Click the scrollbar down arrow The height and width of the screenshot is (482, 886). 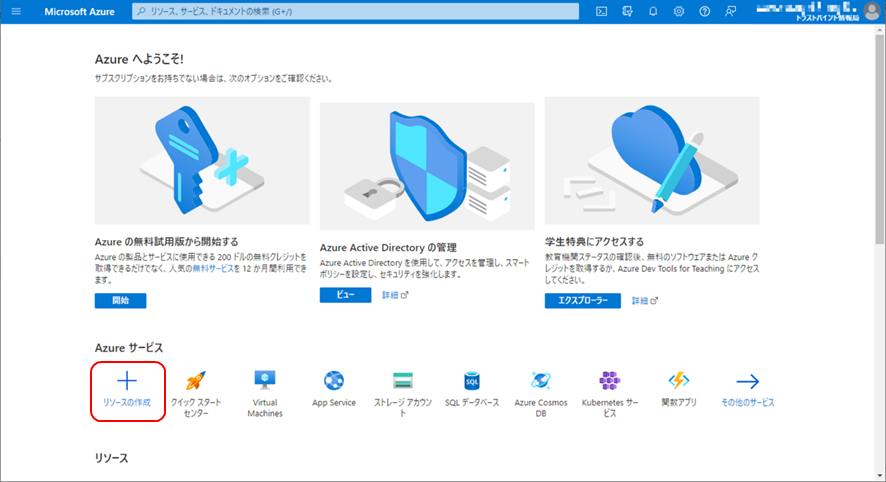tap(880, 476)
